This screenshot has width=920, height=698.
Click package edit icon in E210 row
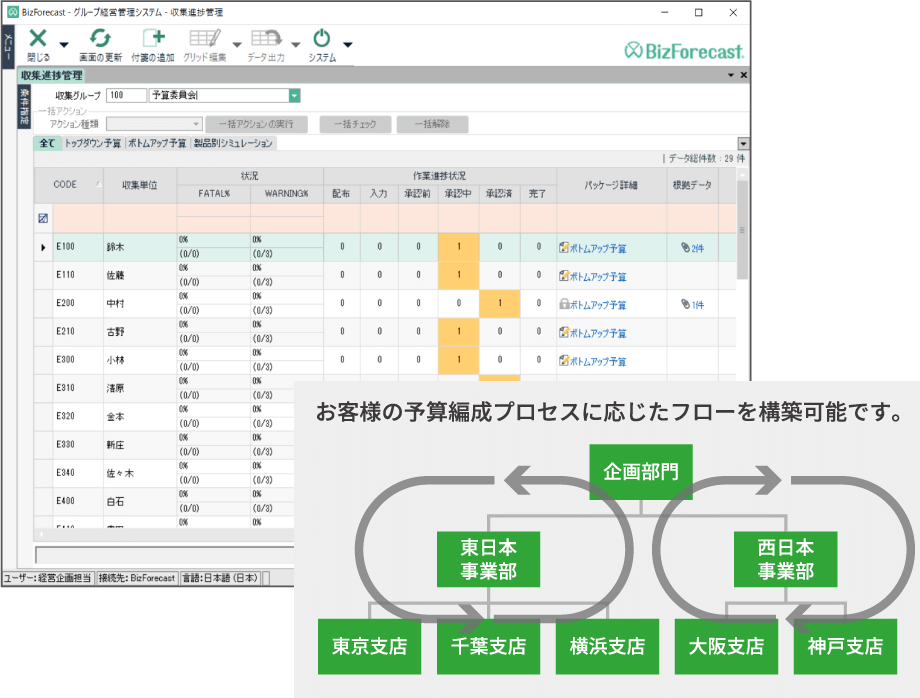pyautogui.click(x=564, y=332)
